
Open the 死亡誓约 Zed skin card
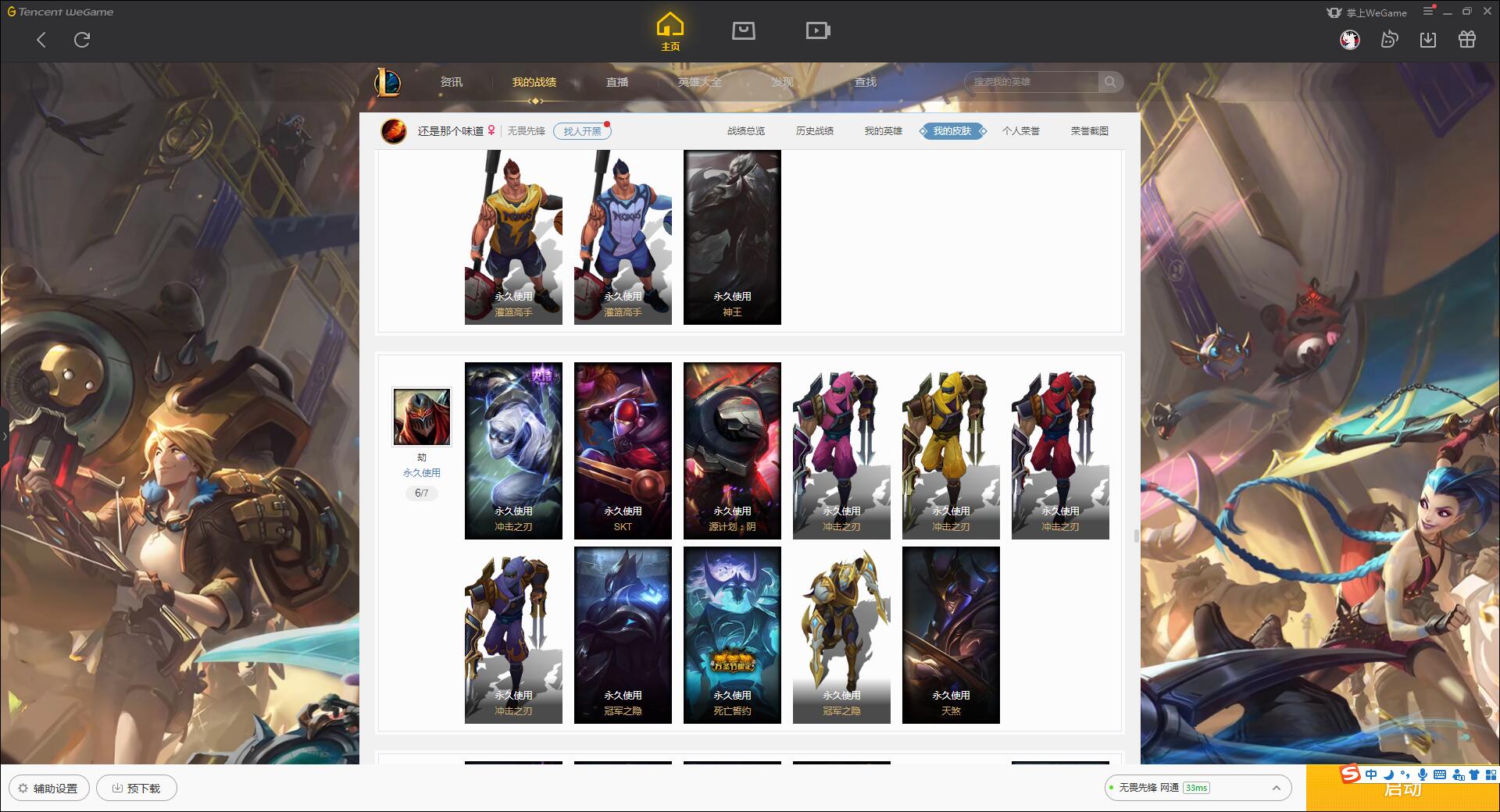[x=732, y=635]
